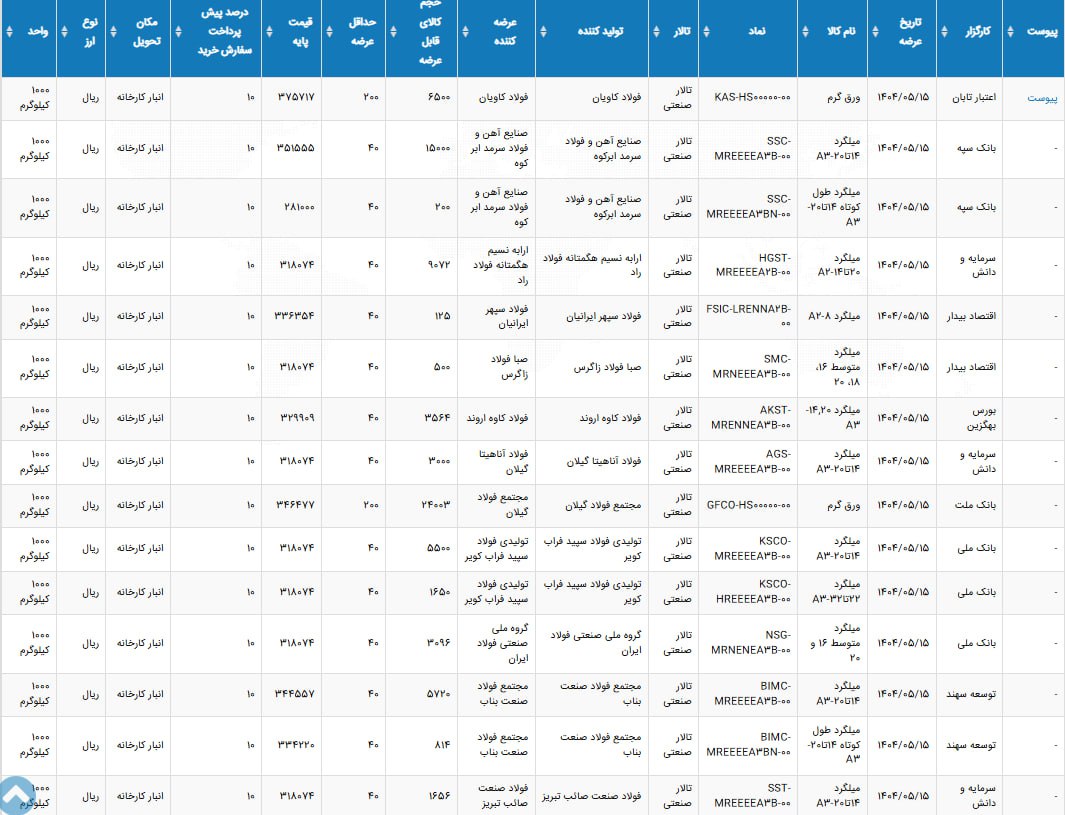
Task: Click sort arrows icon beside نماد header
Action: coord(705,31)
